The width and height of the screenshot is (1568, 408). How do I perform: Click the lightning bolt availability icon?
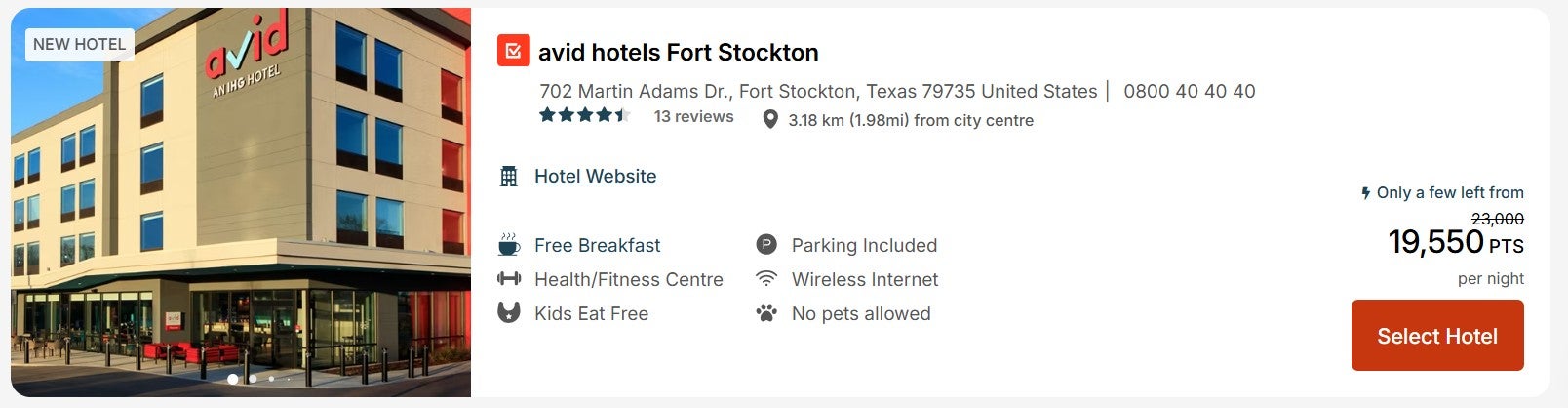point(1366,193)
